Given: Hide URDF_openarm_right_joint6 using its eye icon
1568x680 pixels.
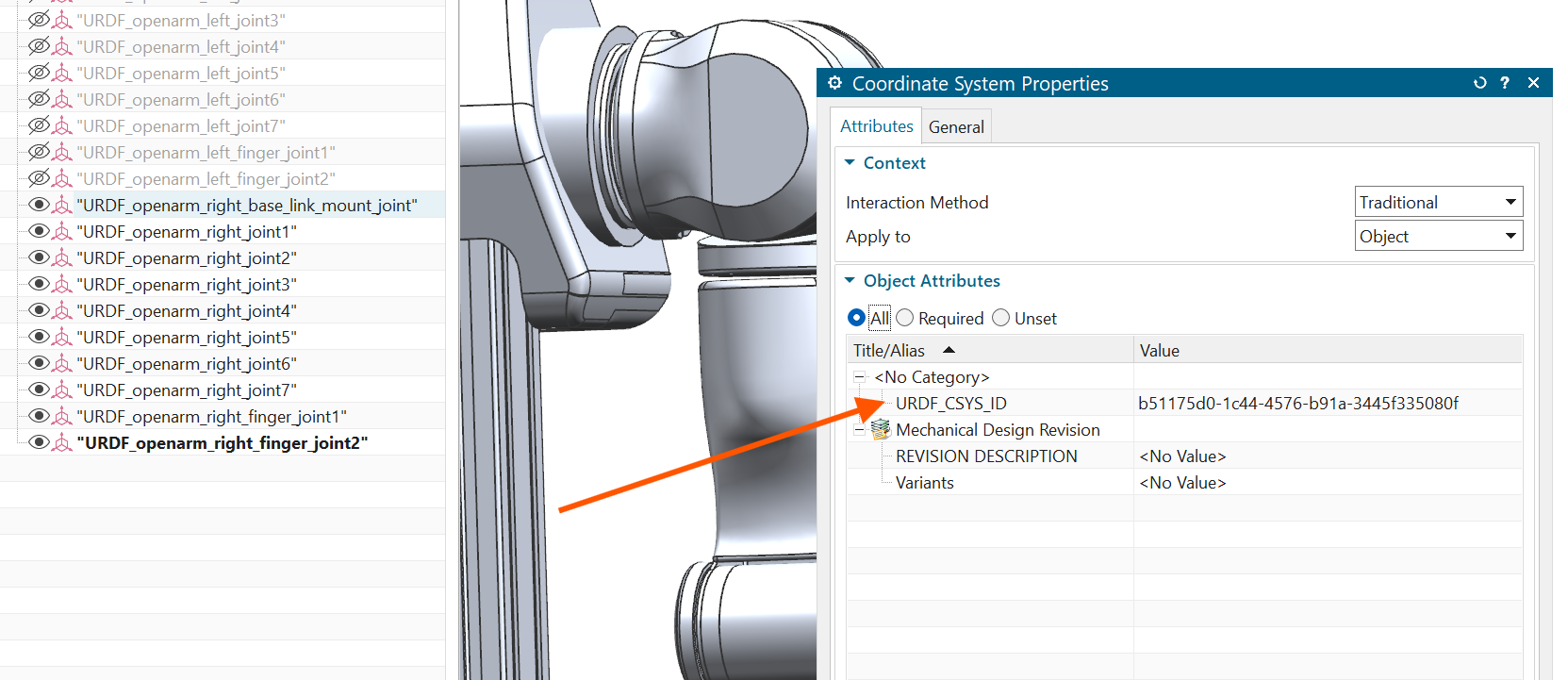Looking at the screenshot, I should coord(39,363).
